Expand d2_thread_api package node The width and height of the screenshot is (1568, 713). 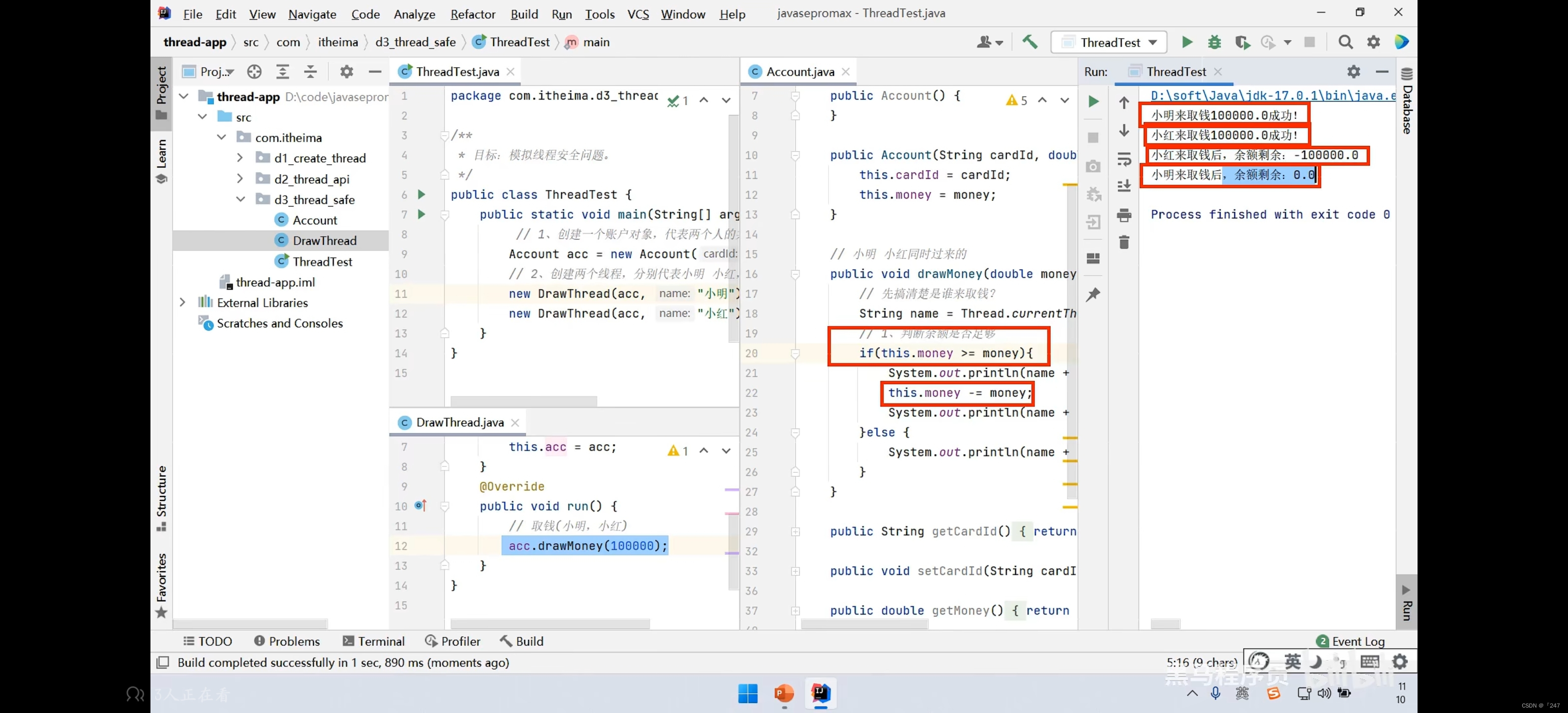click(x=240, y=178)
